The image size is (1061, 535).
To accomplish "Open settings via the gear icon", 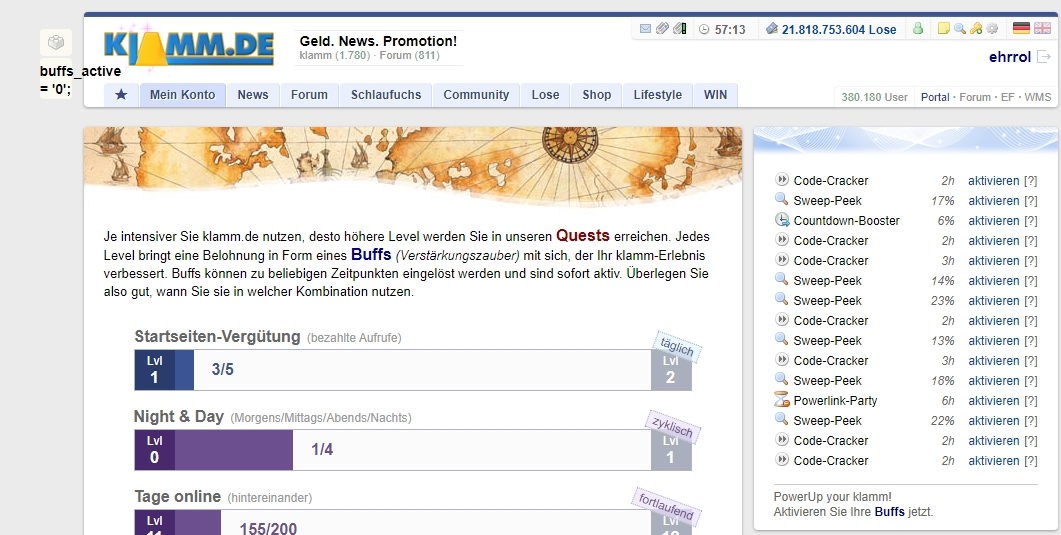I will click(991, 29).
